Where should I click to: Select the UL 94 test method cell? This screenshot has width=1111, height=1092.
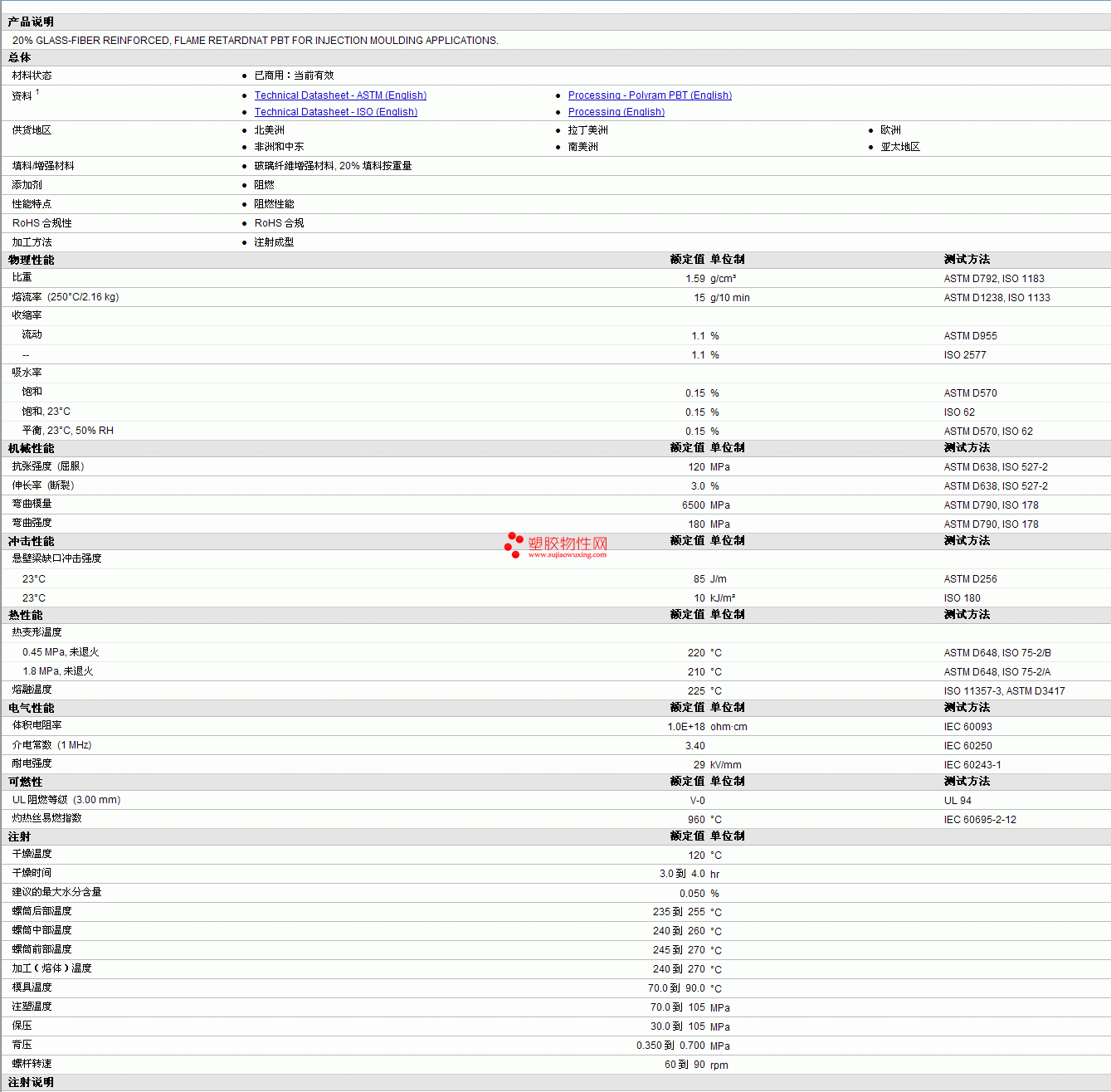click(x=958, y=801)
